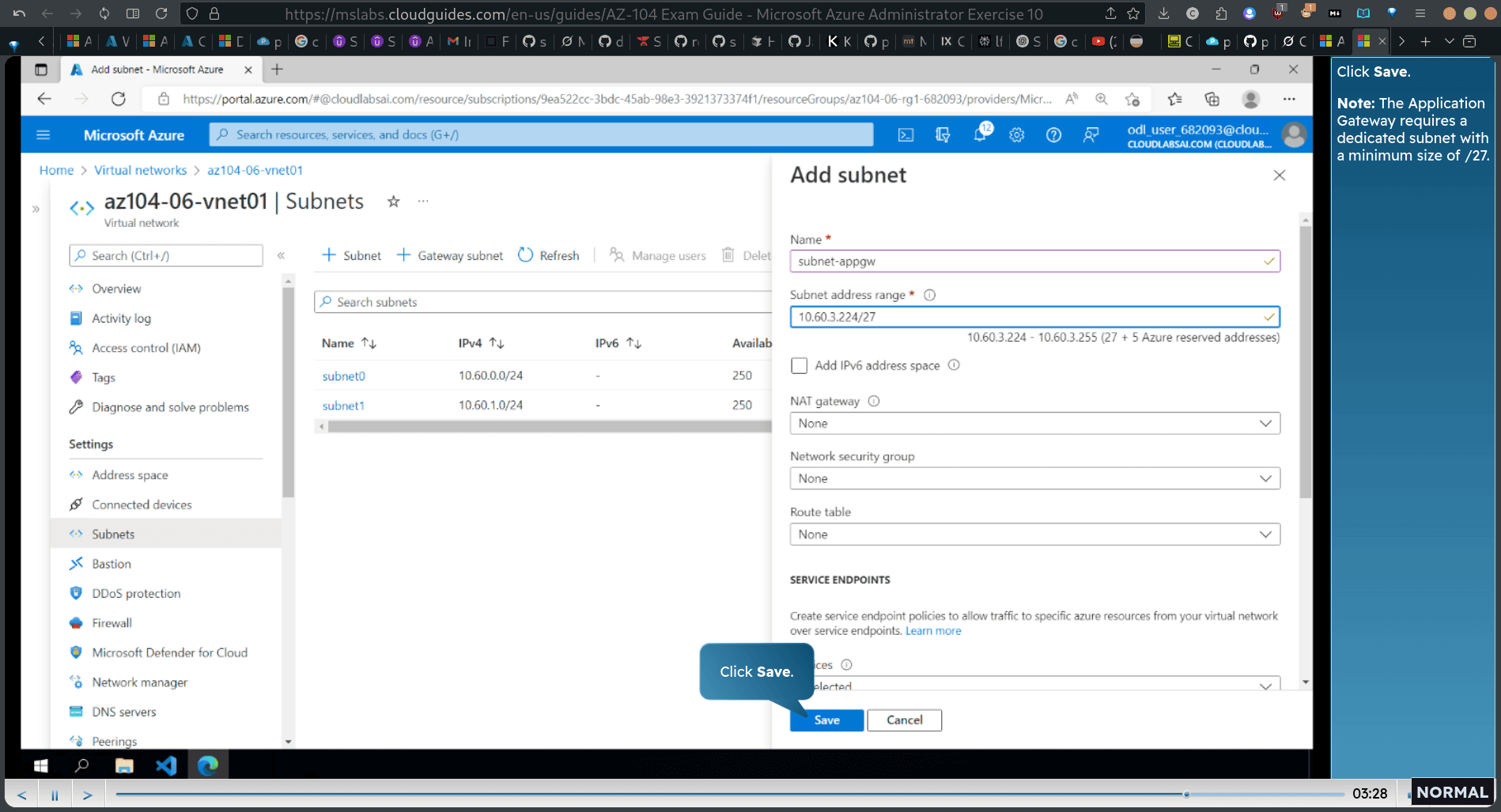
Task: Go to next guide step
Action: click(x=88, y=795)
